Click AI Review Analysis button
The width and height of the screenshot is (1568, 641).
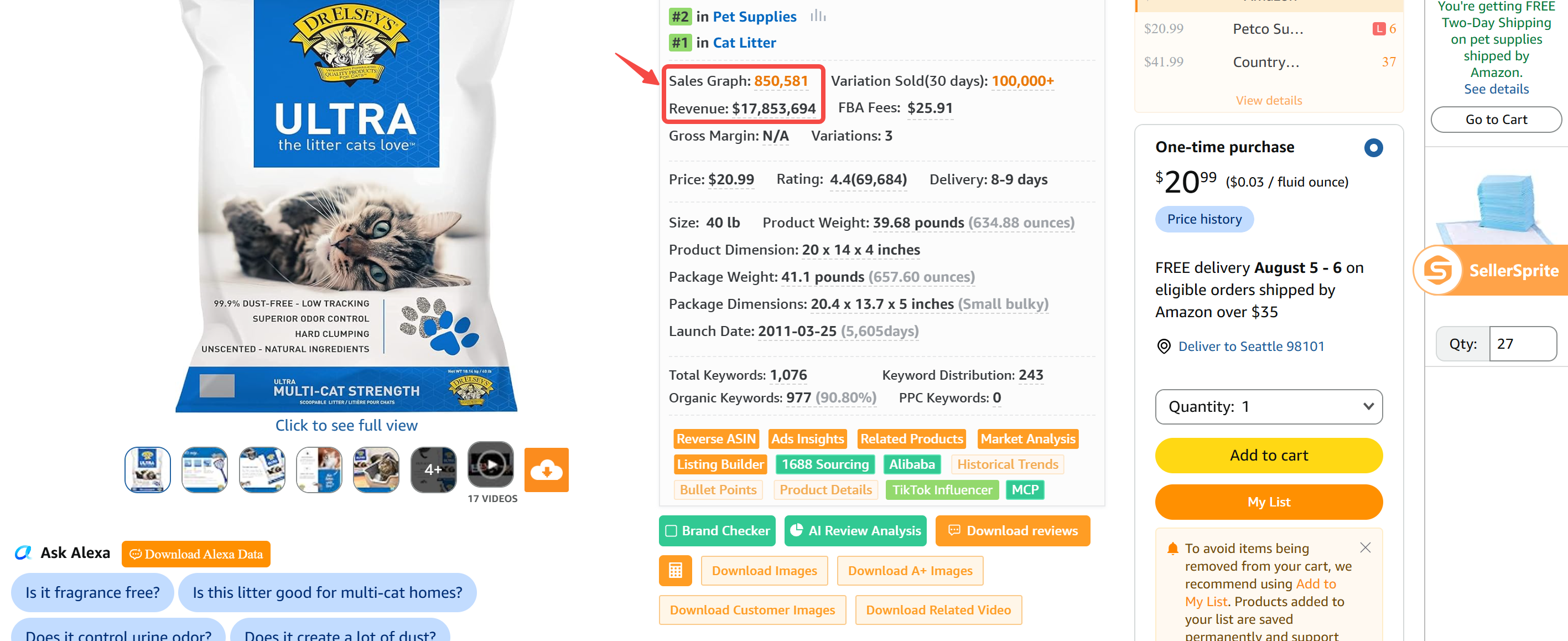click(855, 530)
